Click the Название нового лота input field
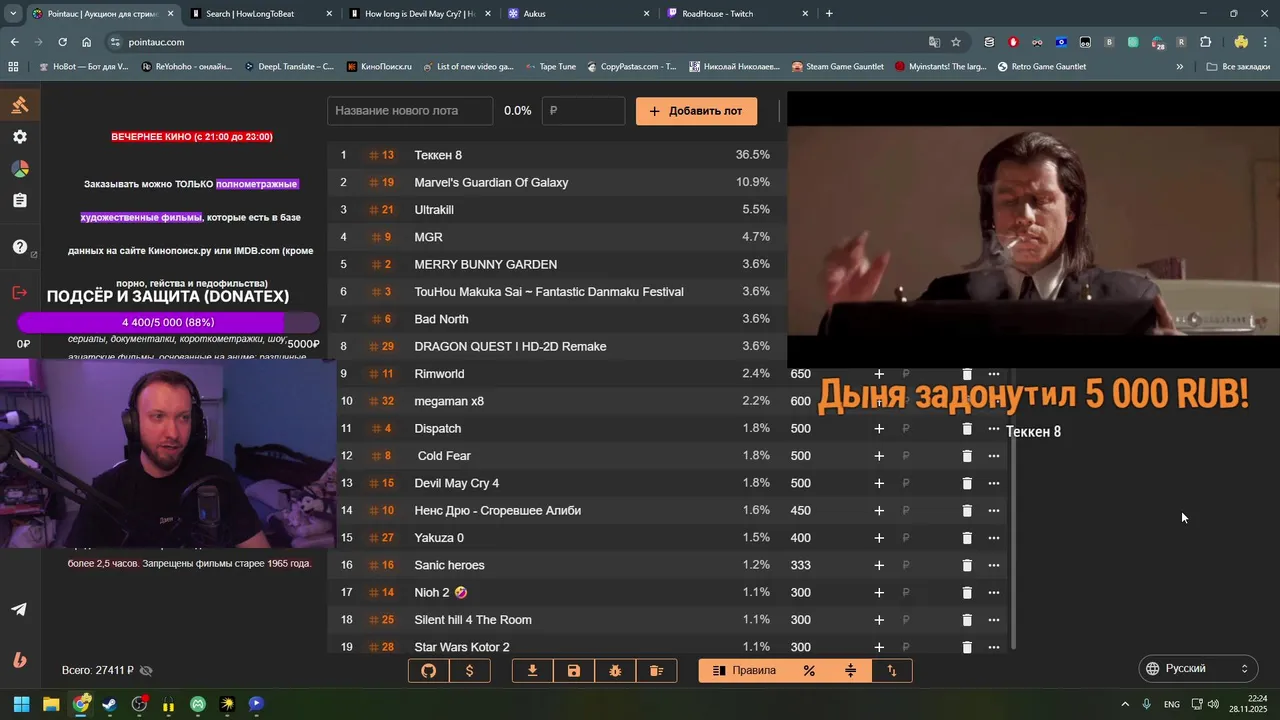The height and width of the screenshot is (720, 1280). coord(410,111)
